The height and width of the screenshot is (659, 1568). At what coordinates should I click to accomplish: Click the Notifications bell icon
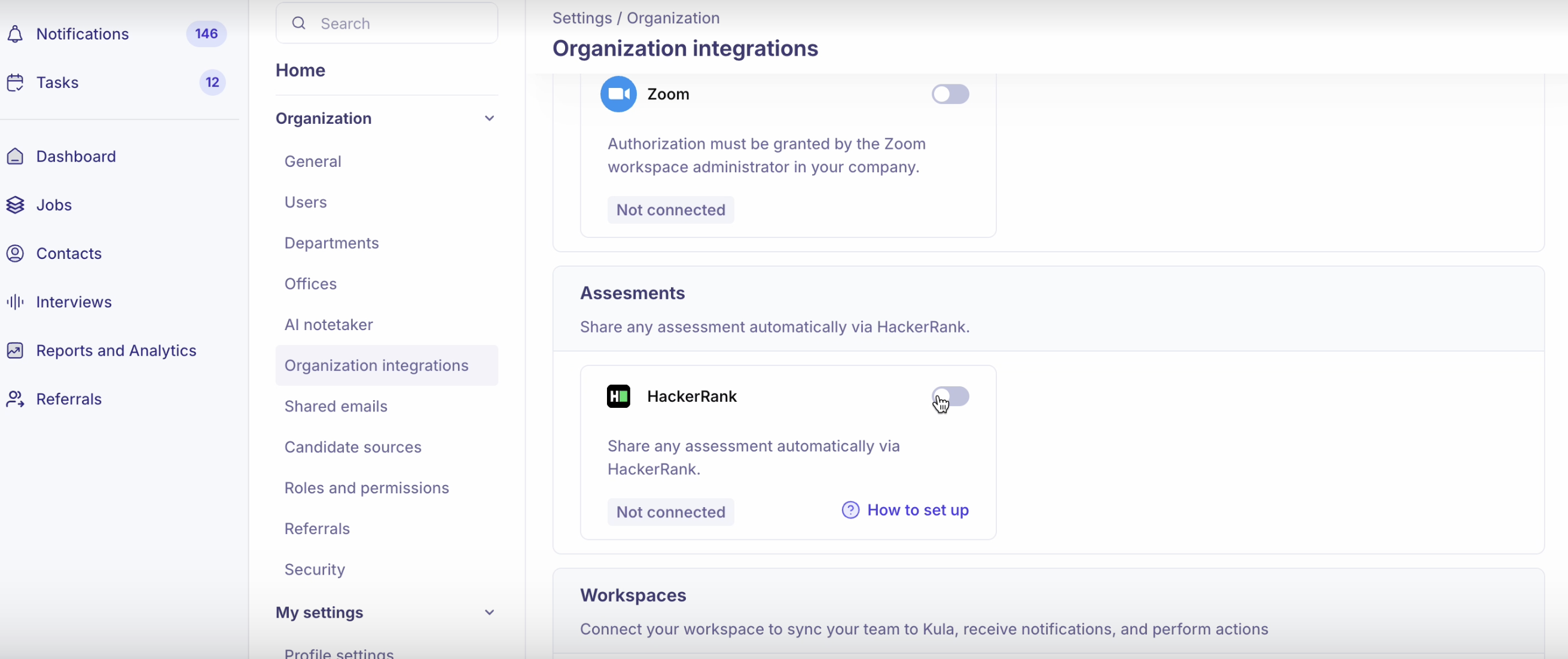coord(15,34)
